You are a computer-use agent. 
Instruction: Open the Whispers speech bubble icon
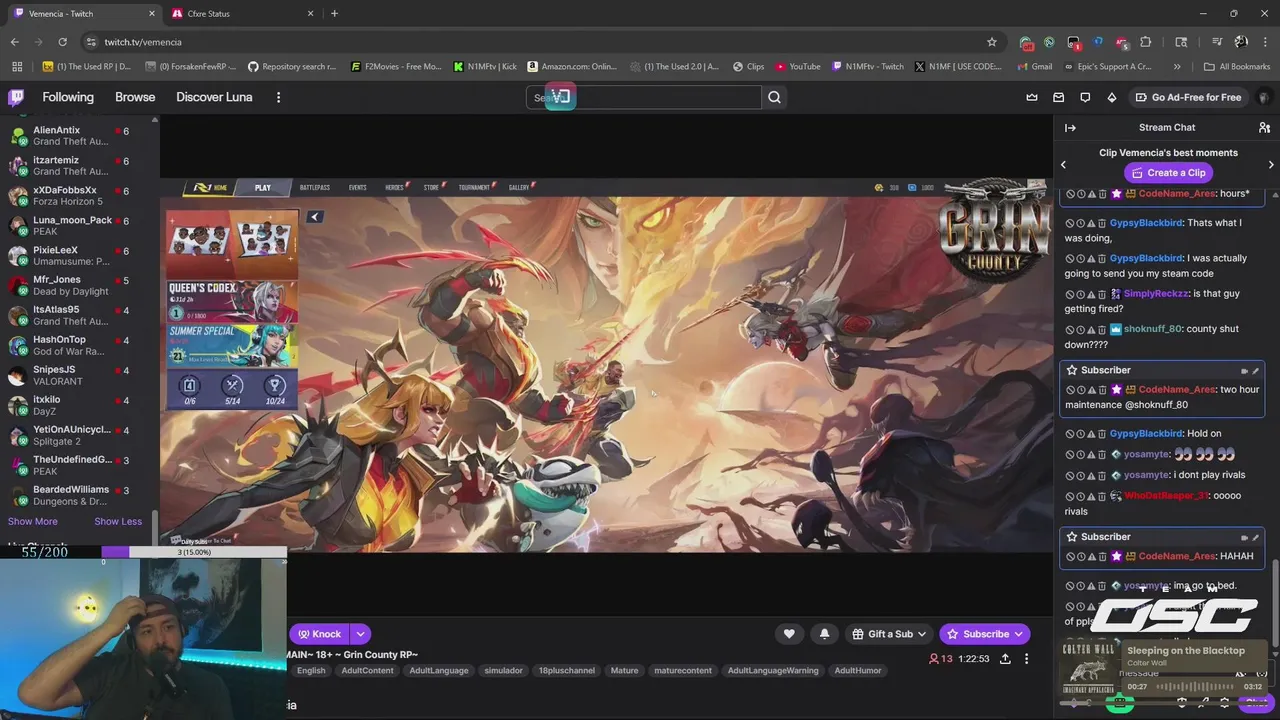[x=1085, y=97]
